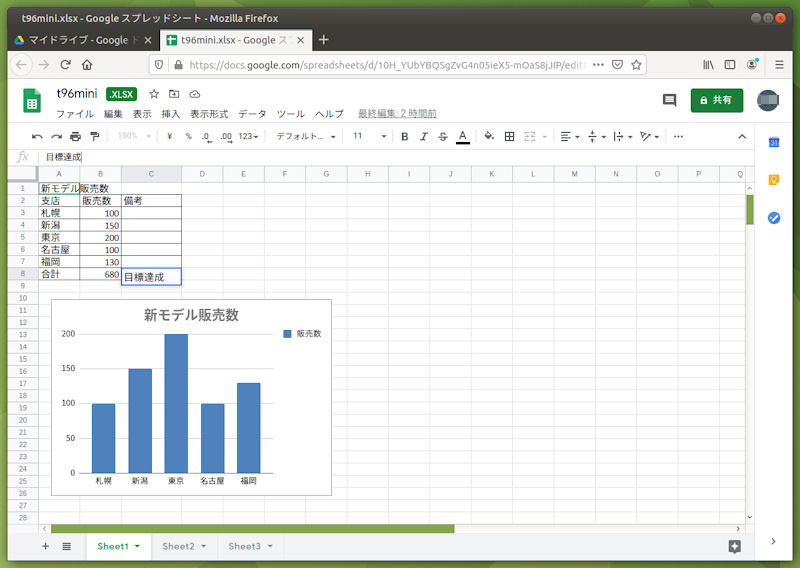Open the 表示 menu

(142, 113)
